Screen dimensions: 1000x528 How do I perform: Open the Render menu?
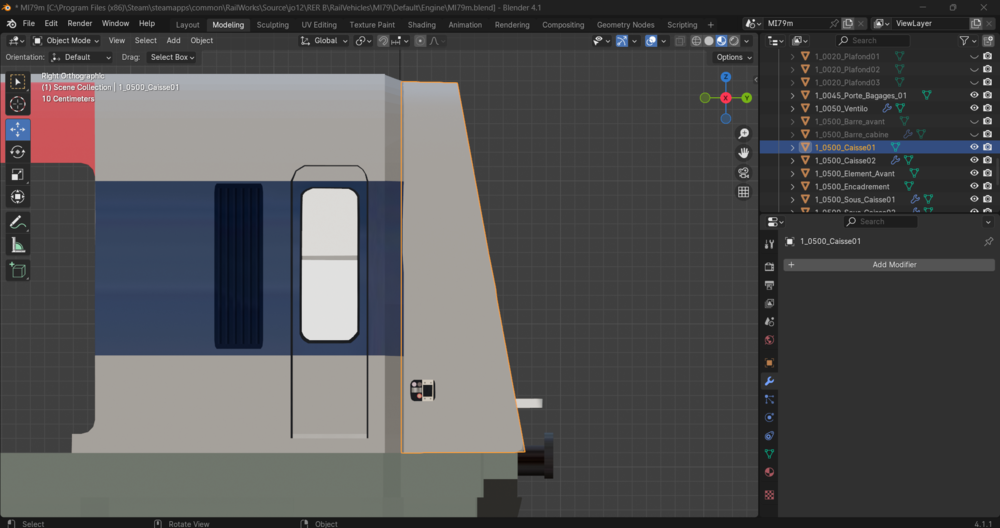(x=80, y=23)
